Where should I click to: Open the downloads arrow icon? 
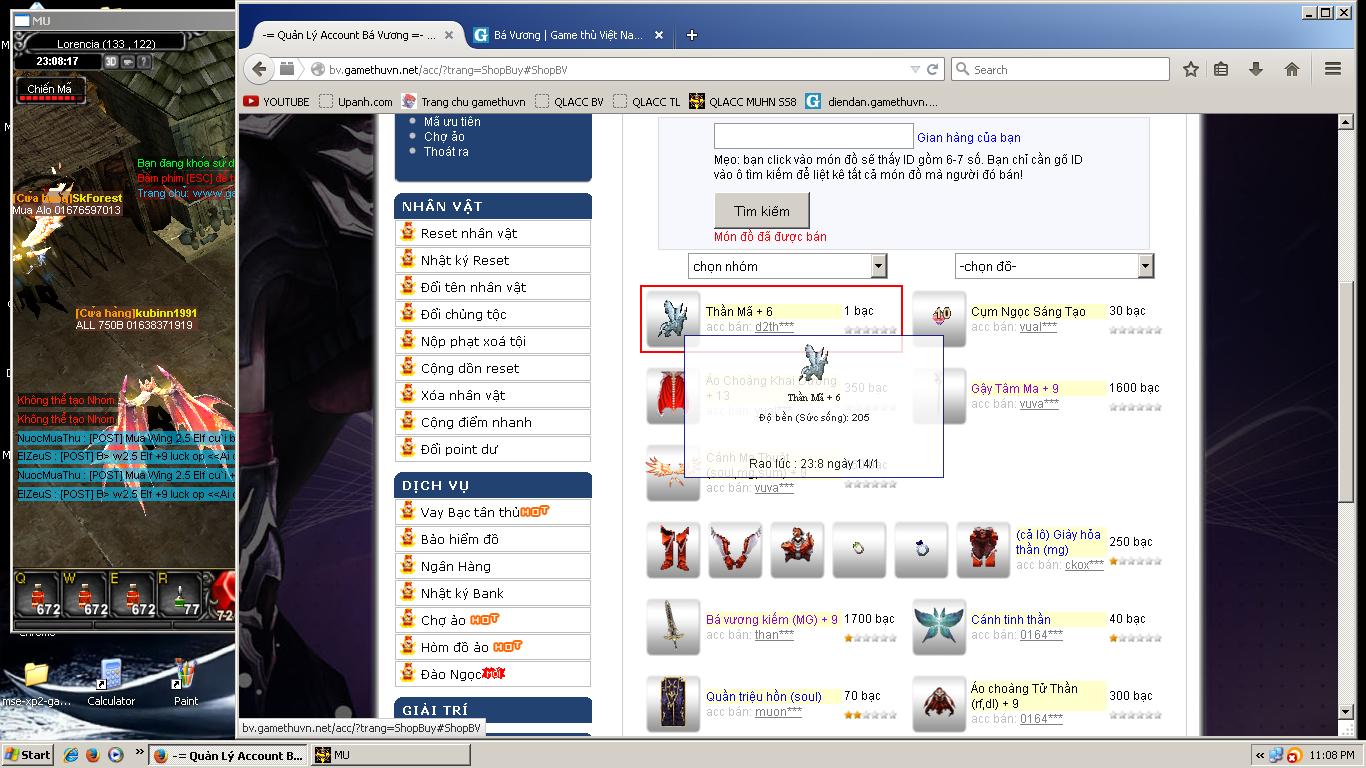click(1256, 69)
